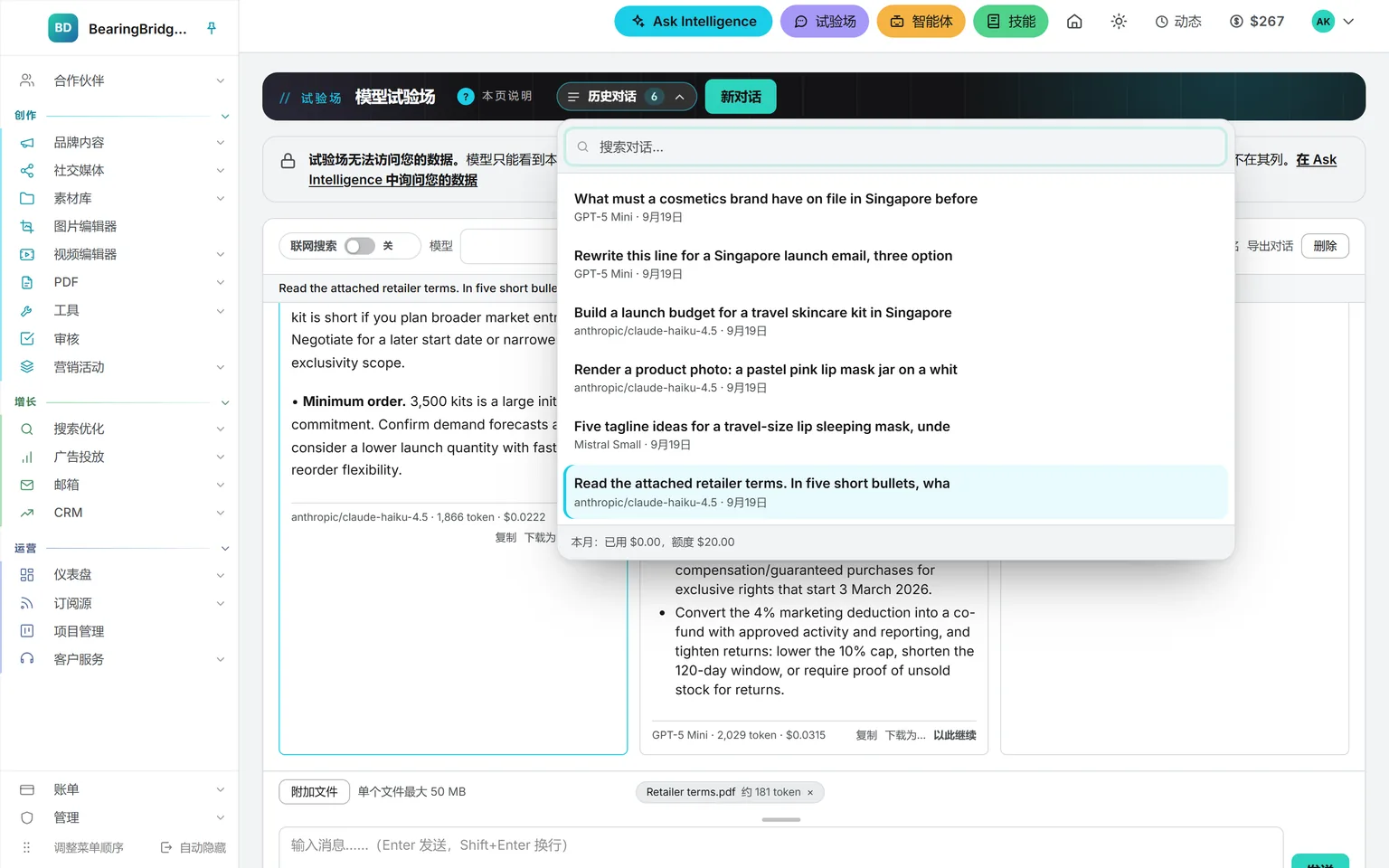Open the purple 试验场 button

[x=825, y=22]
